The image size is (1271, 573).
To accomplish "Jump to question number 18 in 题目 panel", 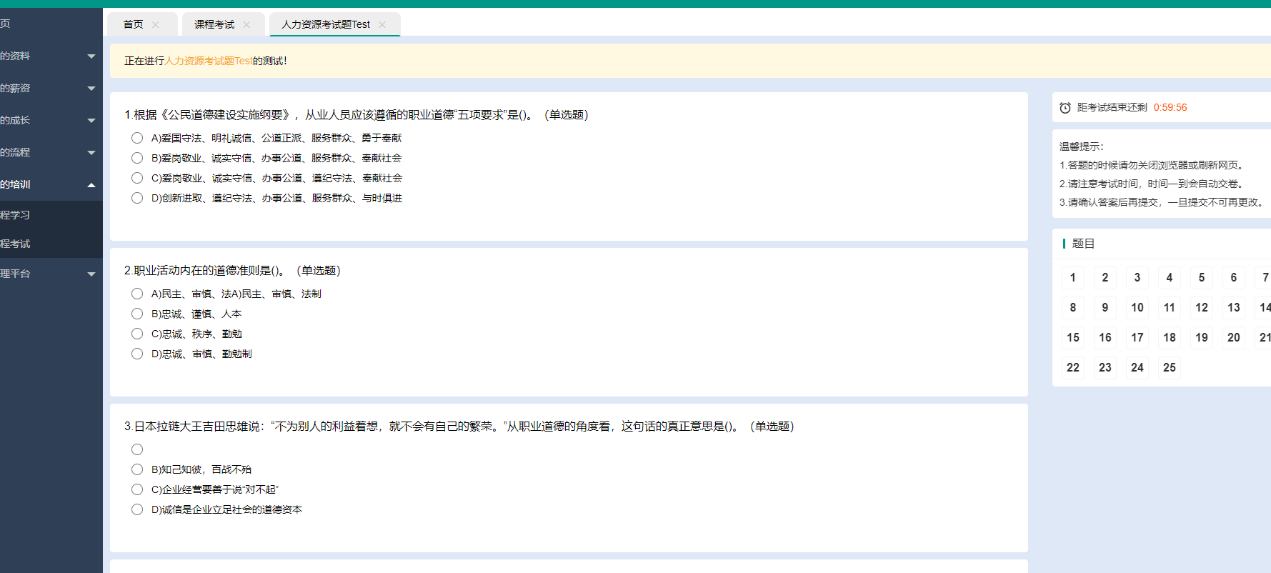I will (x=1169, y=338).
